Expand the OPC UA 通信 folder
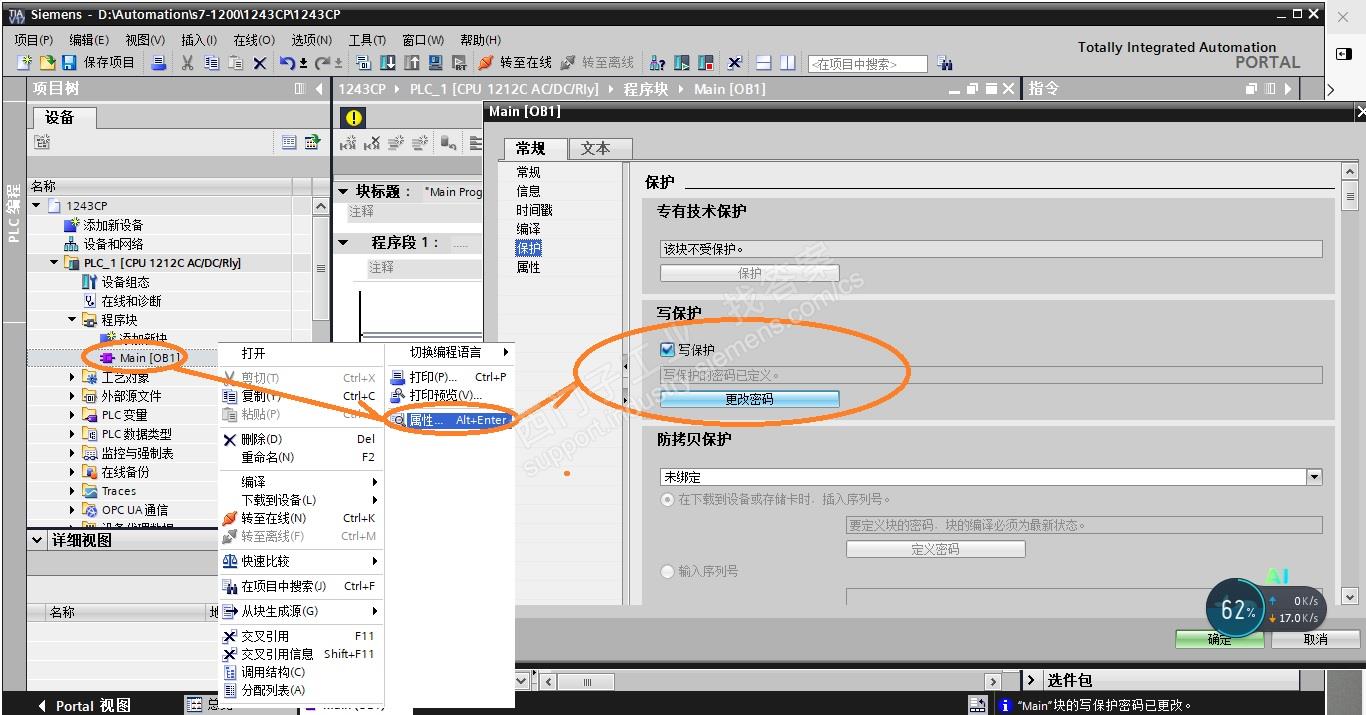1366x715 pixels. tap(72, 510)
